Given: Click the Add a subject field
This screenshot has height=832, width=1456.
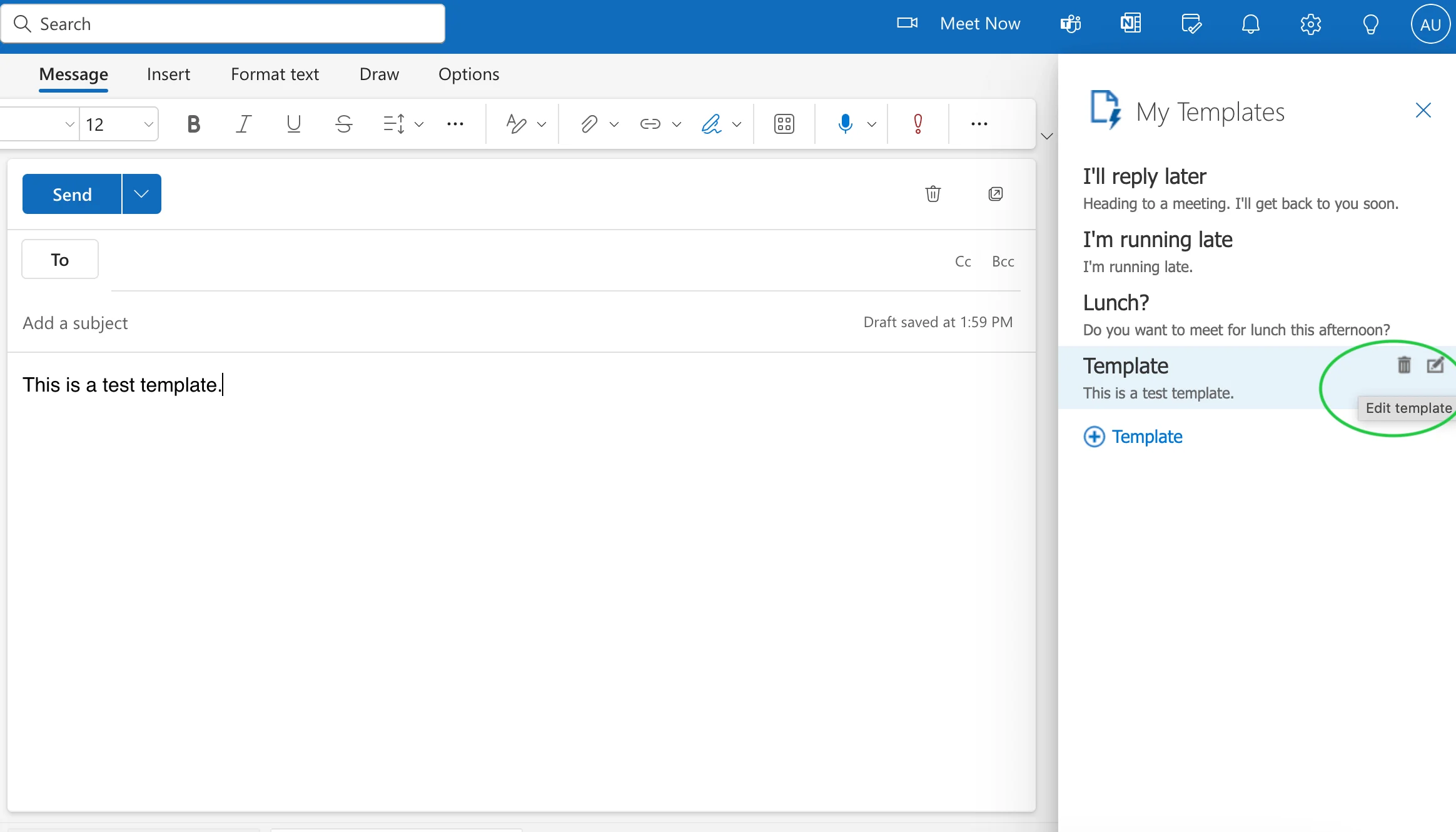Looking at the screenshot, I should pos(432,323).
